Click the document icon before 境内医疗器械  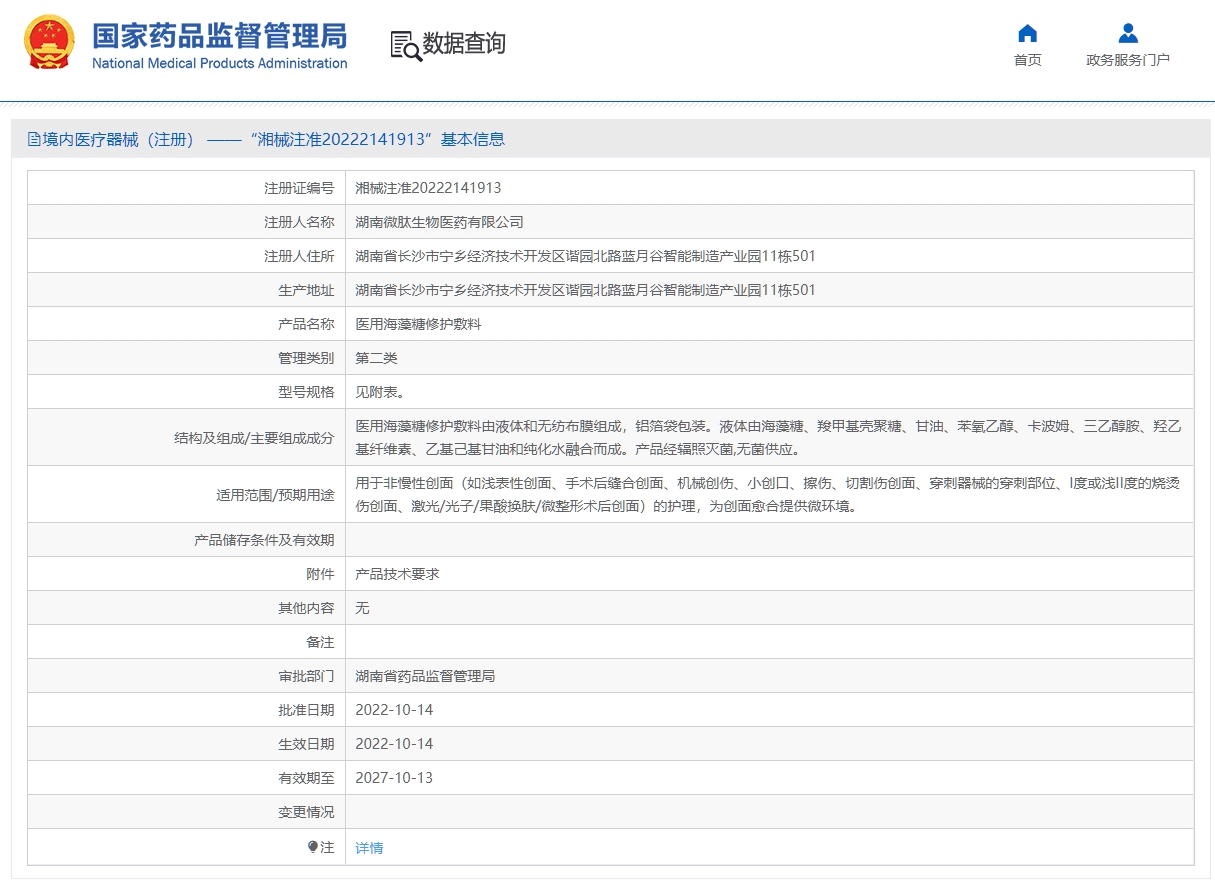pos(34,140)
